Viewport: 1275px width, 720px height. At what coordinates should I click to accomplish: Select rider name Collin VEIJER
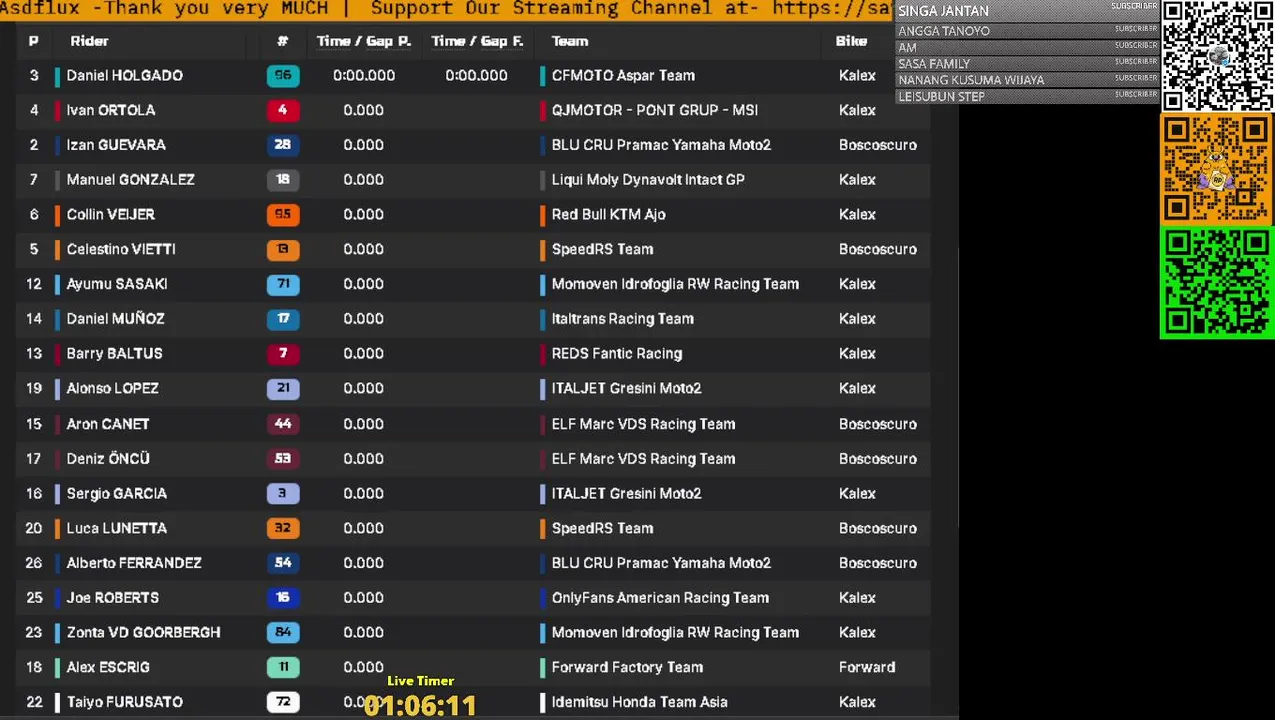pyautogui.click(x=110, y=214)
